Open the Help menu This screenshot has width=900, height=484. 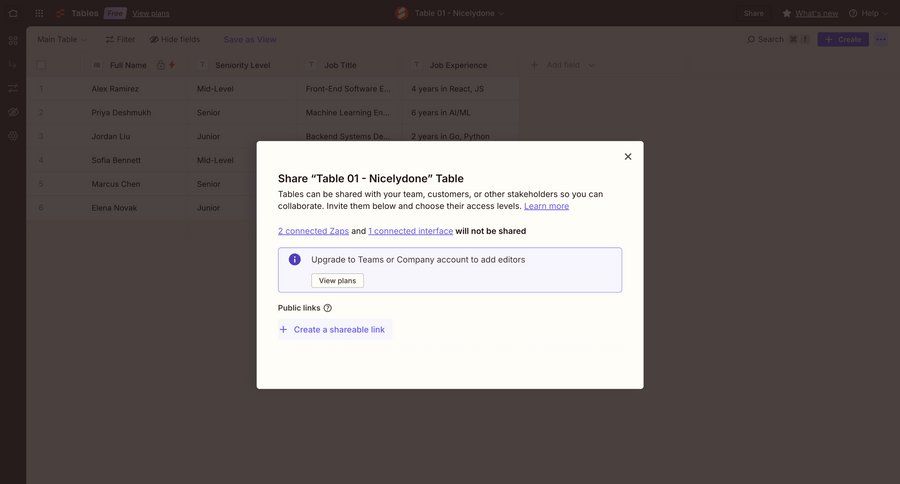(x=868, y=13)
